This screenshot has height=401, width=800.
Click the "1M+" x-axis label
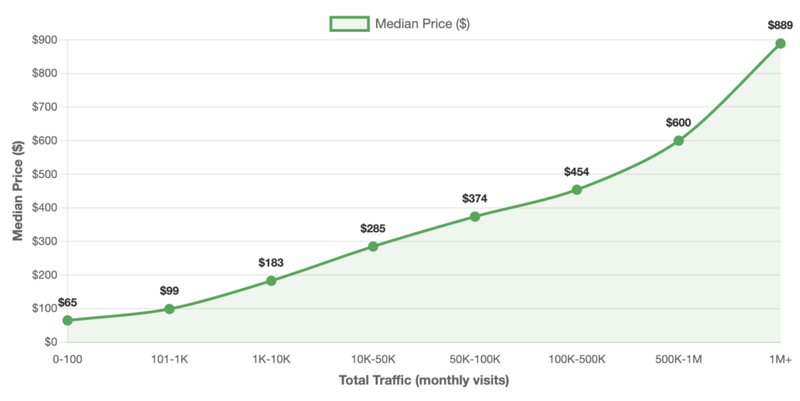780,360
